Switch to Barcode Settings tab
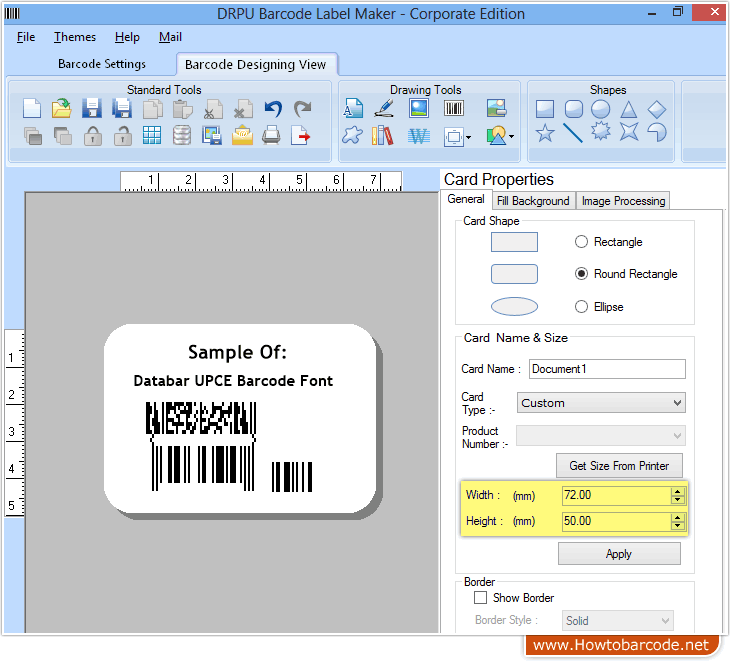Viewport: 730px width, 662px height. (x=101, y=64)
